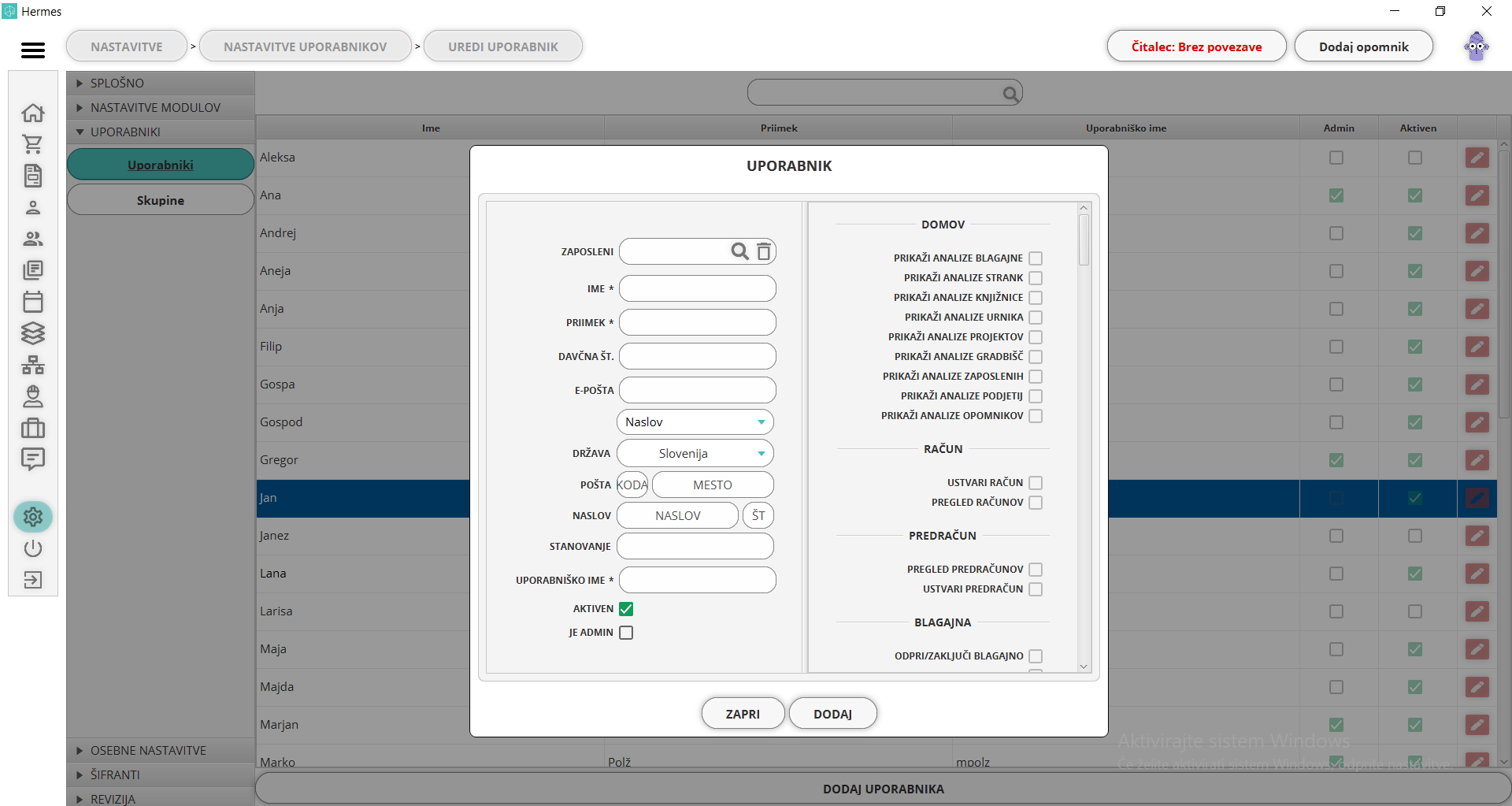Check Odpri/zaključi blagajno permission
This screenshot has height=806, width=1512.
[x=1036, y=656]
